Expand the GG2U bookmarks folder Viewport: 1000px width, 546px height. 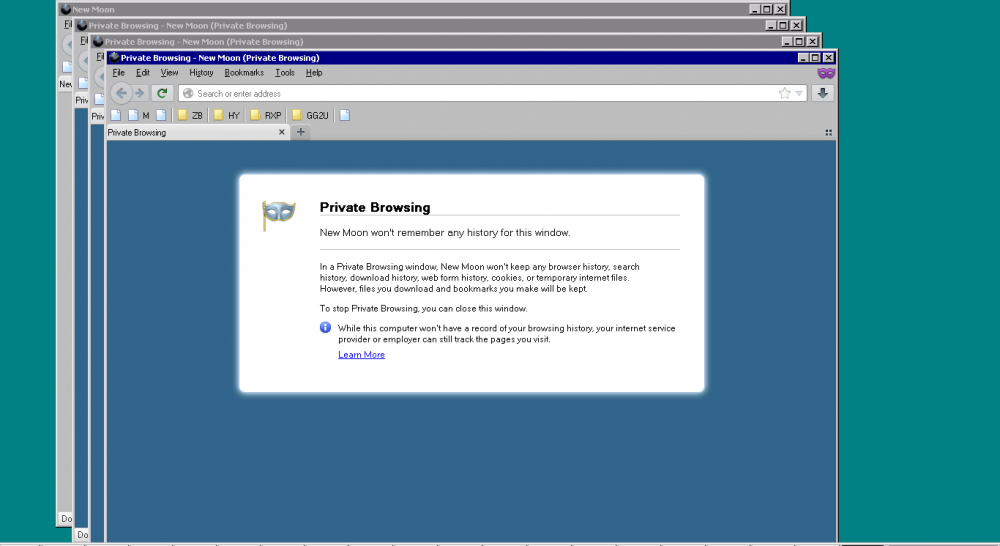point(311,115)
